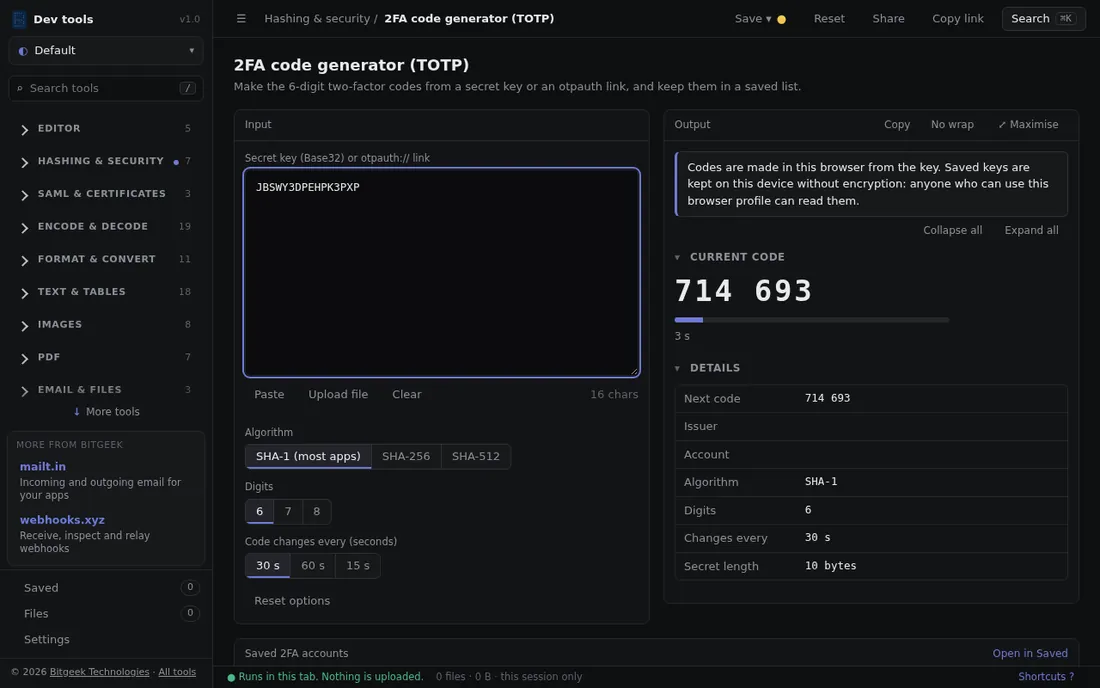
Task: Go to Hashing & security breadcrumb
Action: (x=317, y=19)
